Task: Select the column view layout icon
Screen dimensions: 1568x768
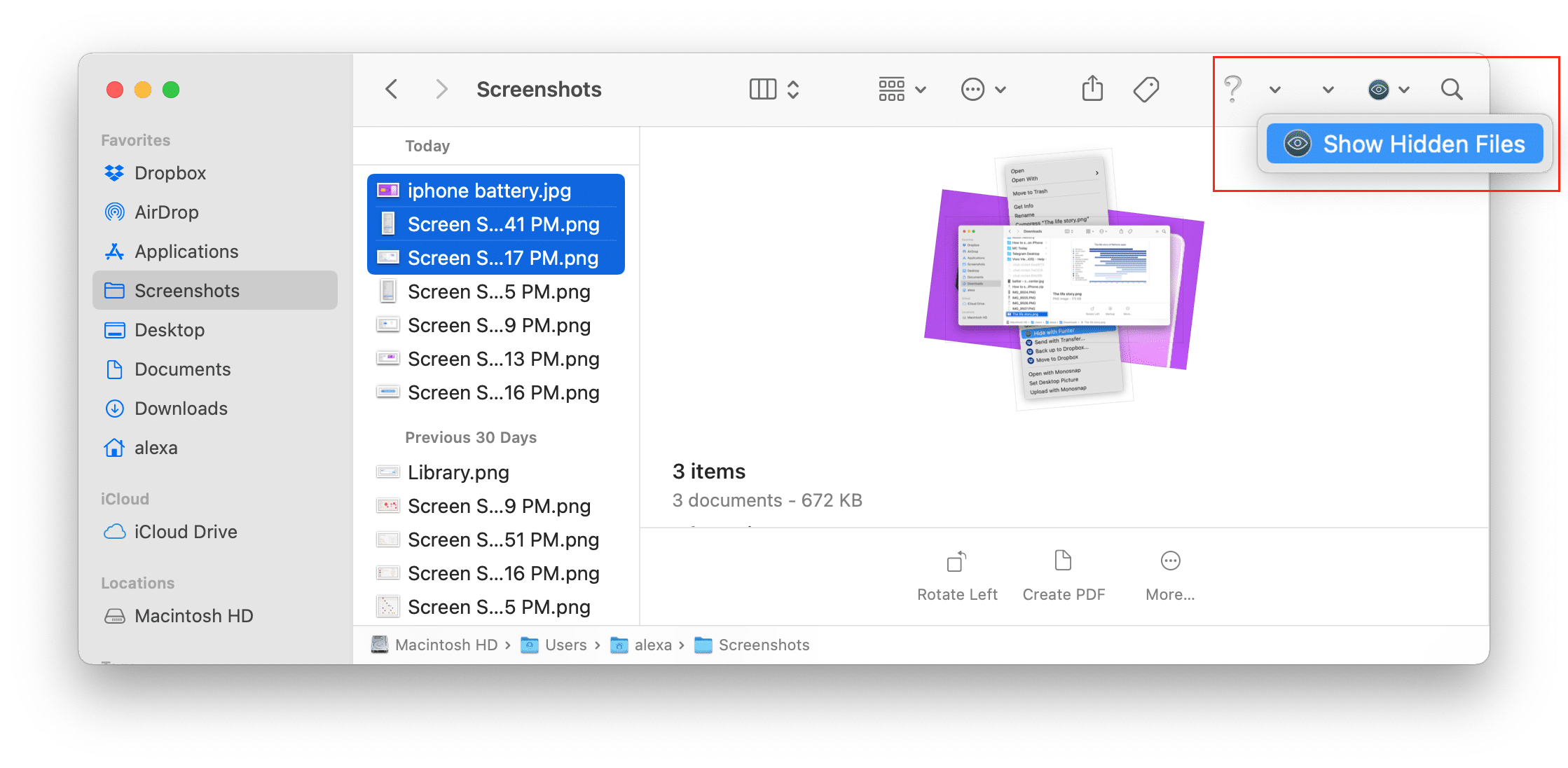Action: click(x=764, y=89)
